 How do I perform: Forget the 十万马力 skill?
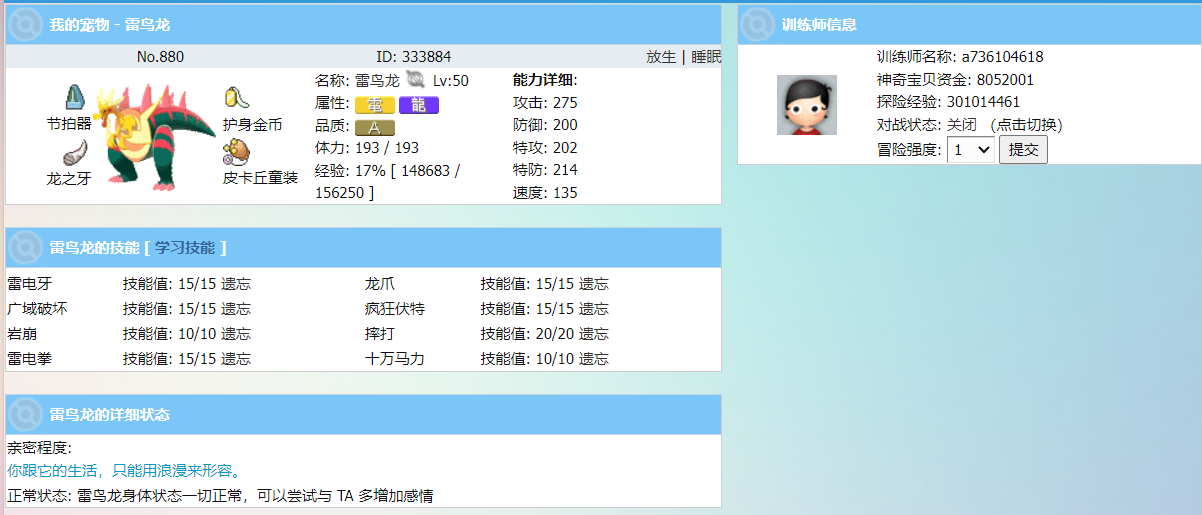click(593, 359)
